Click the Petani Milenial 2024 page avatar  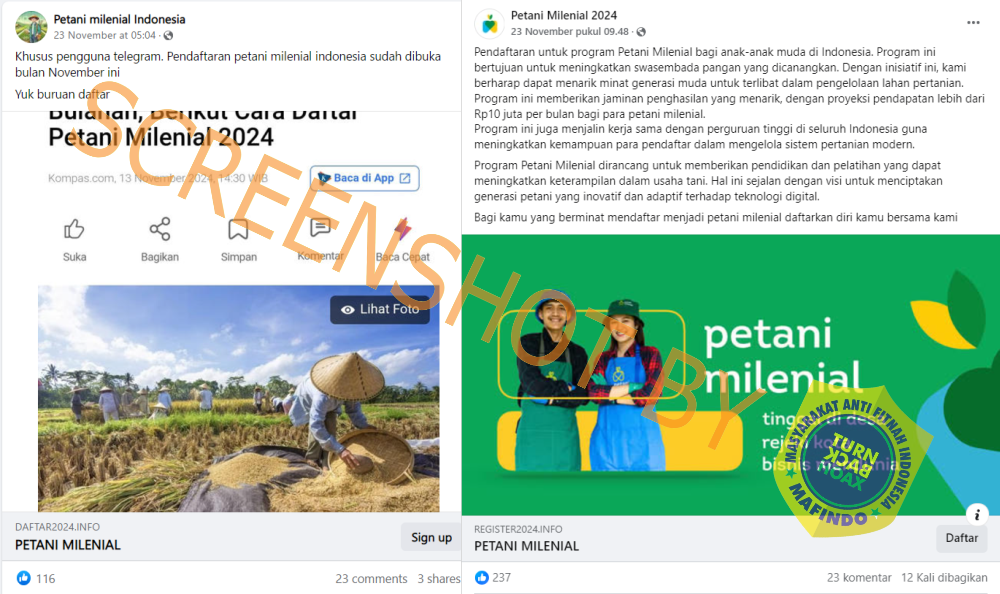(x=490, y=24)
